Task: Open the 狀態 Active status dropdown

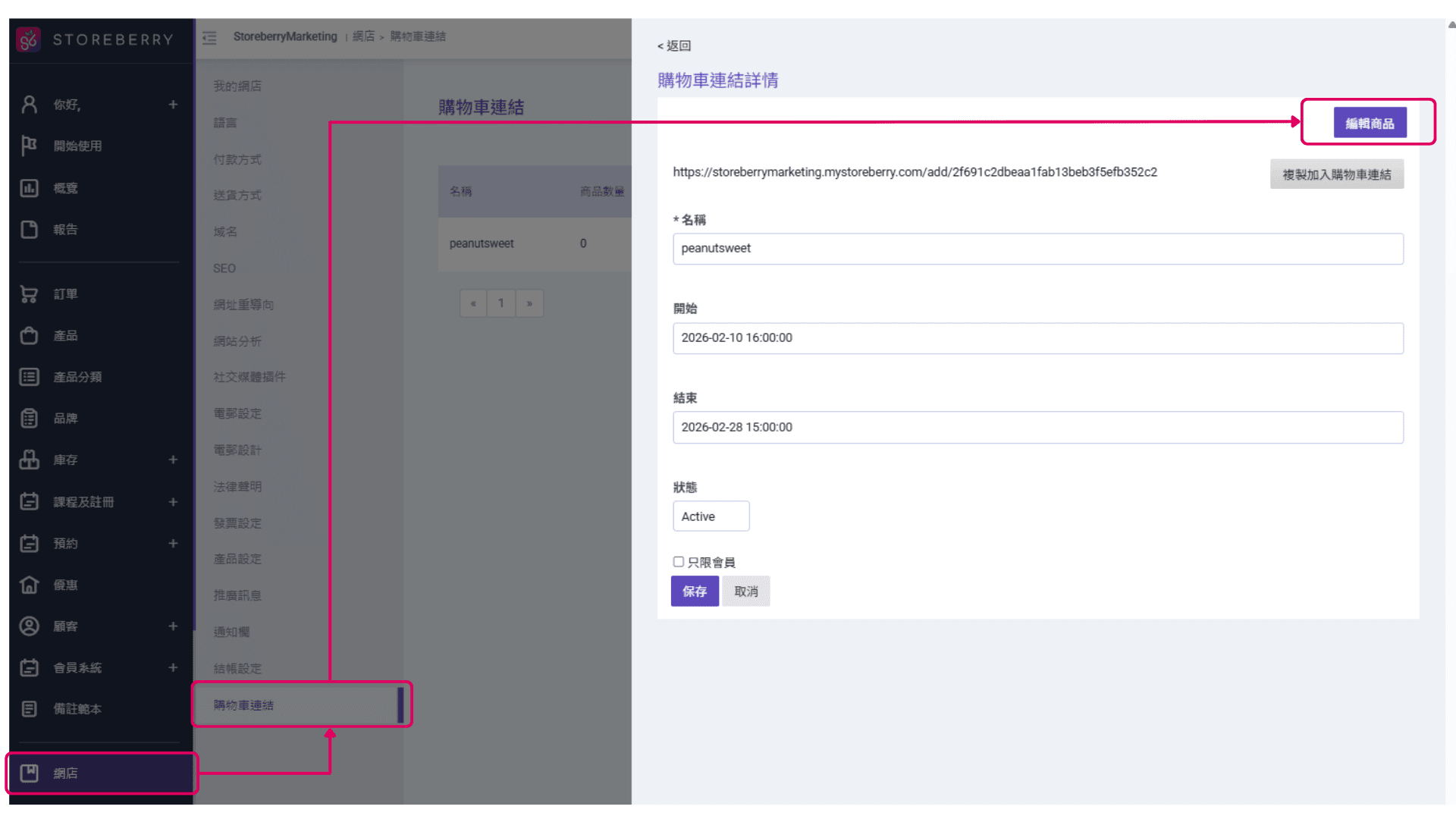Action: pos(711,516)
